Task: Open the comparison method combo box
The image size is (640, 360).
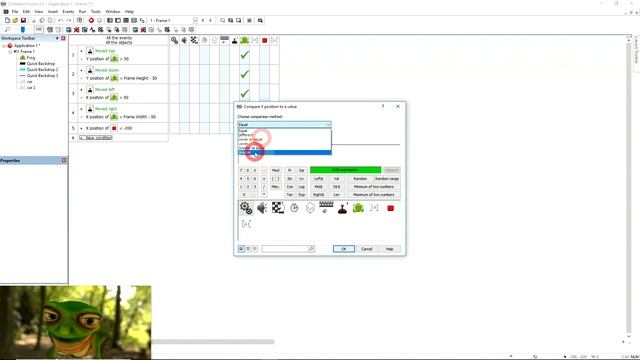Action: pyautogui.click(x=284, y=124)
